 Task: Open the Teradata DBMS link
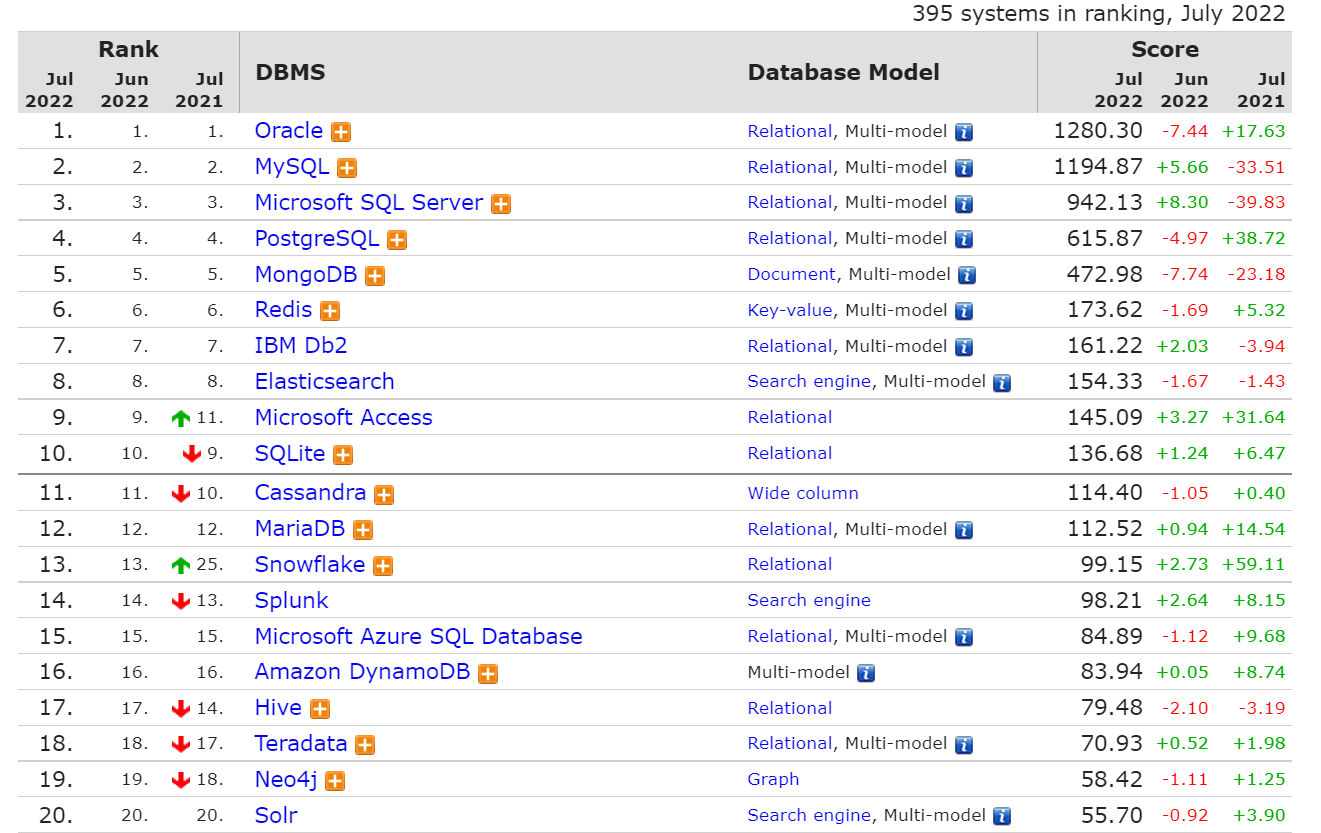pos(300,743)
